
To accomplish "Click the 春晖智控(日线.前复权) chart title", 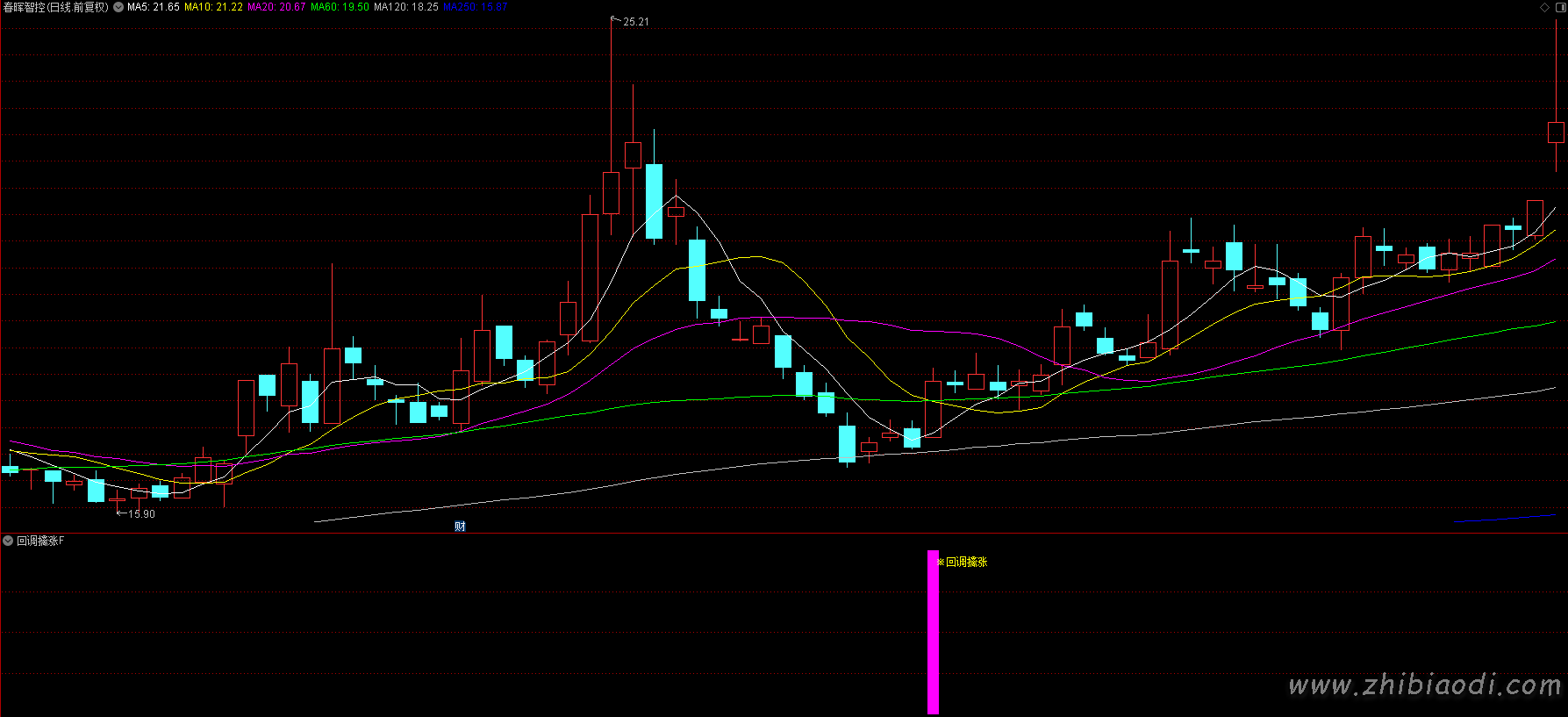I will [56, 7].
